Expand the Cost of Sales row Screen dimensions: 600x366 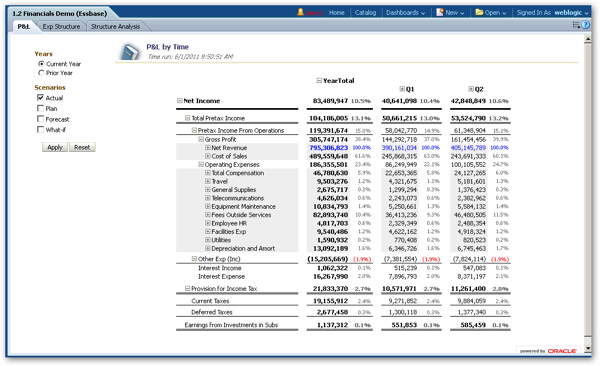(207, 156)
